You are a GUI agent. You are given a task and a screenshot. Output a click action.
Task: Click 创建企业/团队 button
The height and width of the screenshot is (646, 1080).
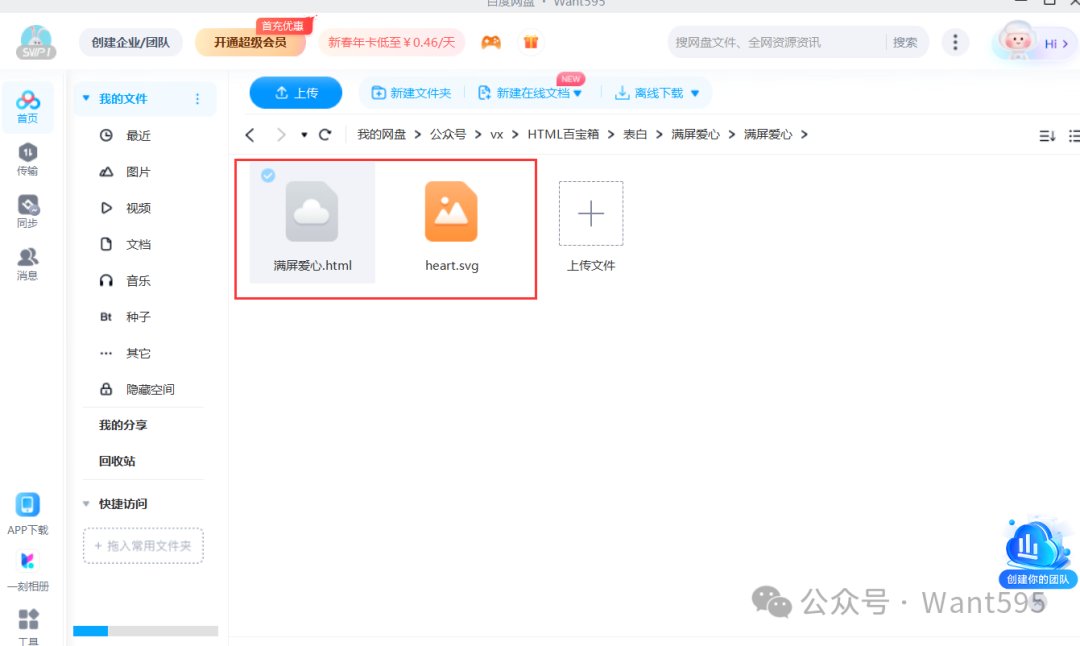point(130,43)
